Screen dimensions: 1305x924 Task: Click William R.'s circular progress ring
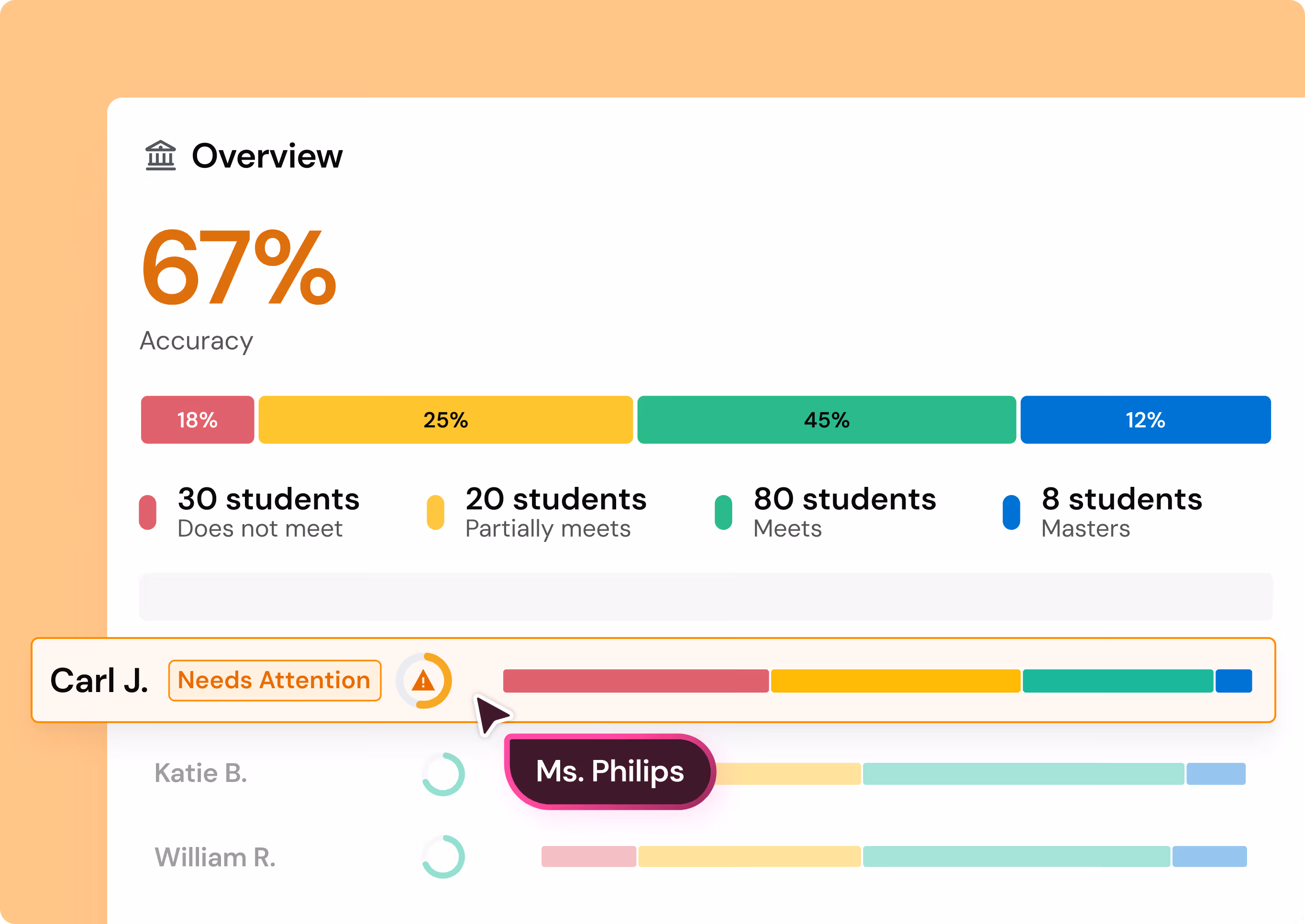pyautogui.click(x=443, y=856)
